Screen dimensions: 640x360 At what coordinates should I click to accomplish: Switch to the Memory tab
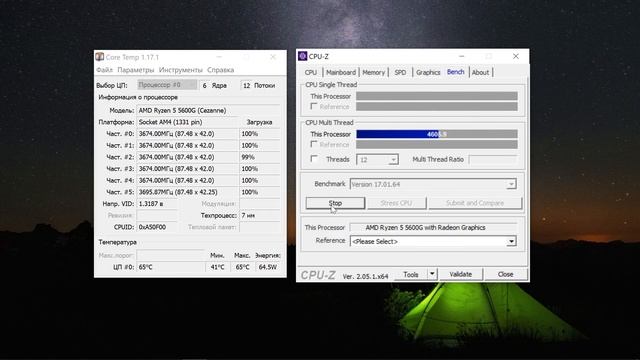click(373, 72)
